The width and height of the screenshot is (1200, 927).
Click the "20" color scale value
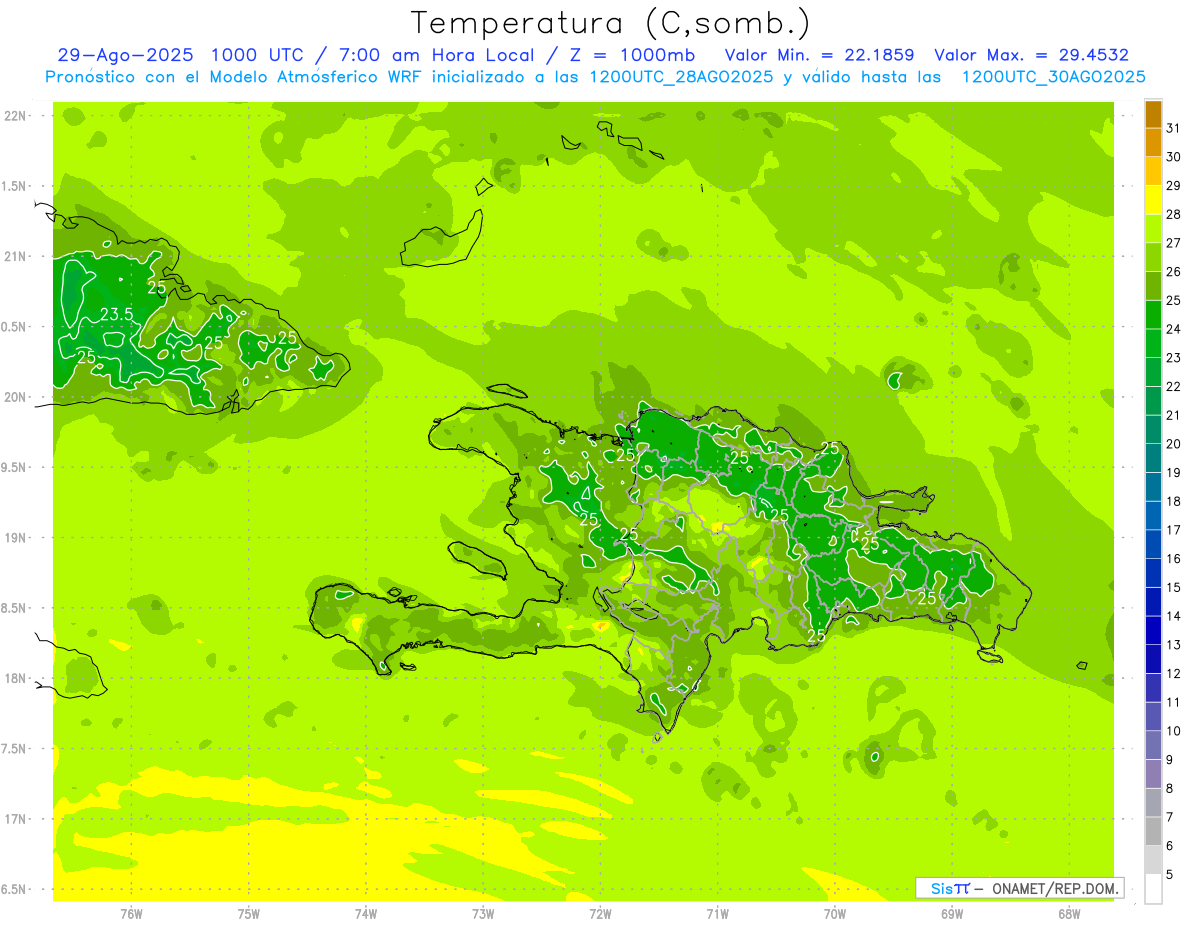(1174, 444)
